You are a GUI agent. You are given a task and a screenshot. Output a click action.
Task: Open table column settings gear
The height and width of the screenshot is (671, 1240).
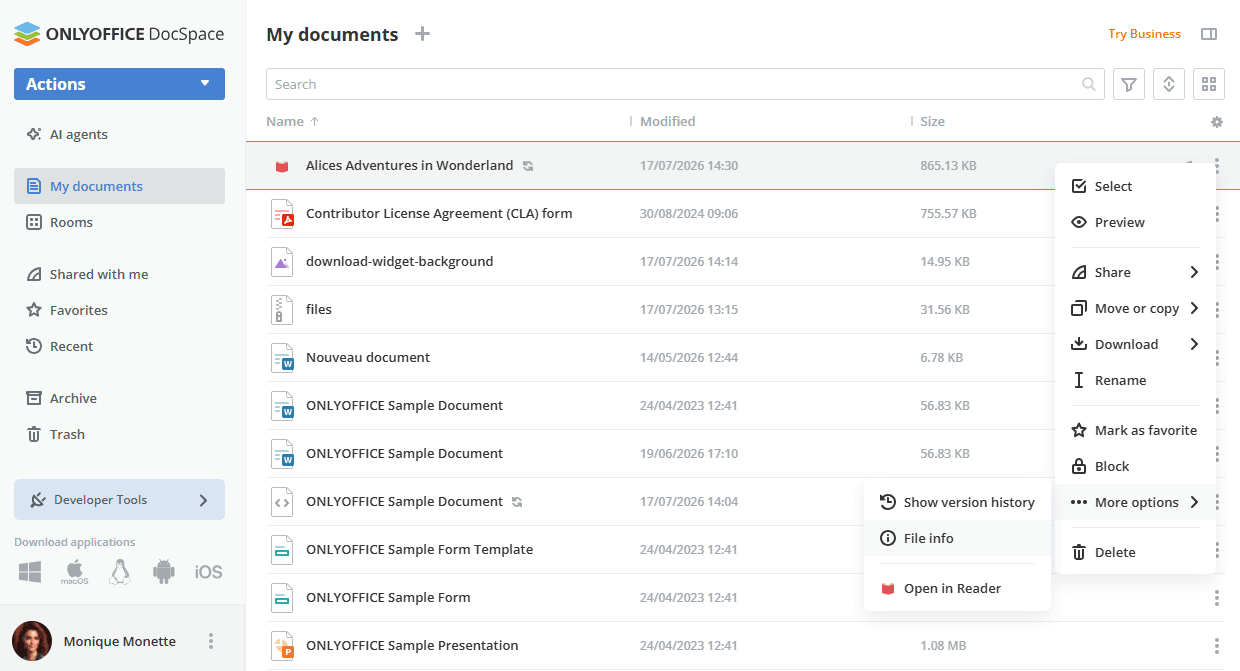point(1217,122)
